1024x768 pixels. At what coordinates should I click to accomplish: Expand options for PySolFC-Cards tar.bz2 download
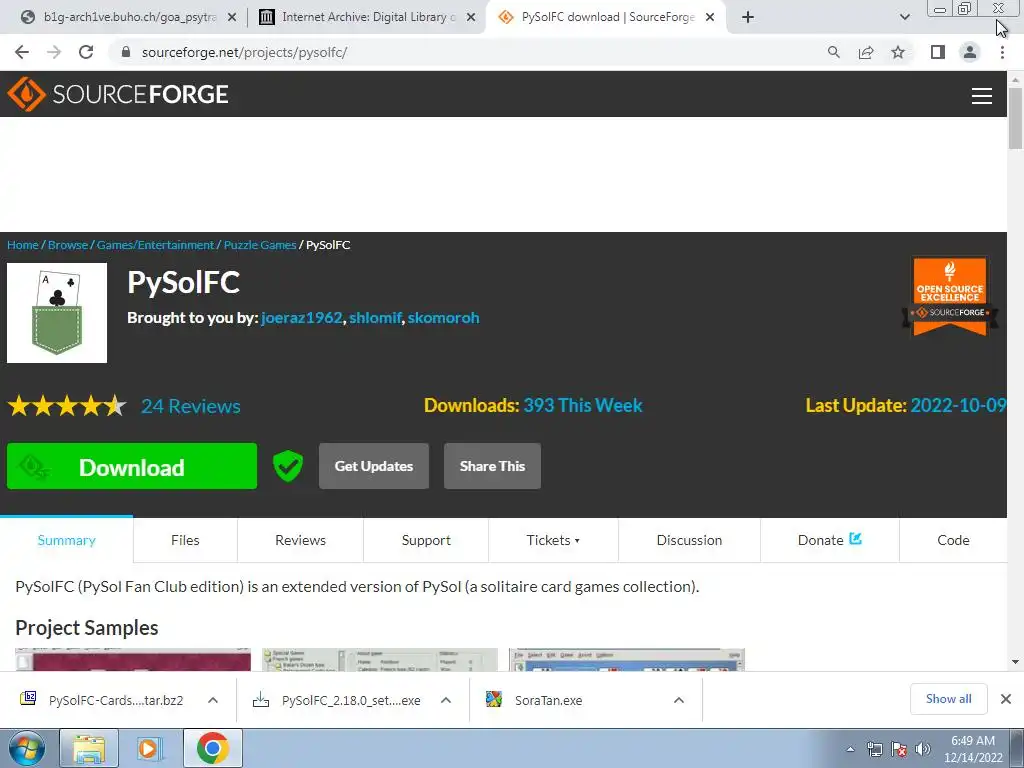coord(213,700)
